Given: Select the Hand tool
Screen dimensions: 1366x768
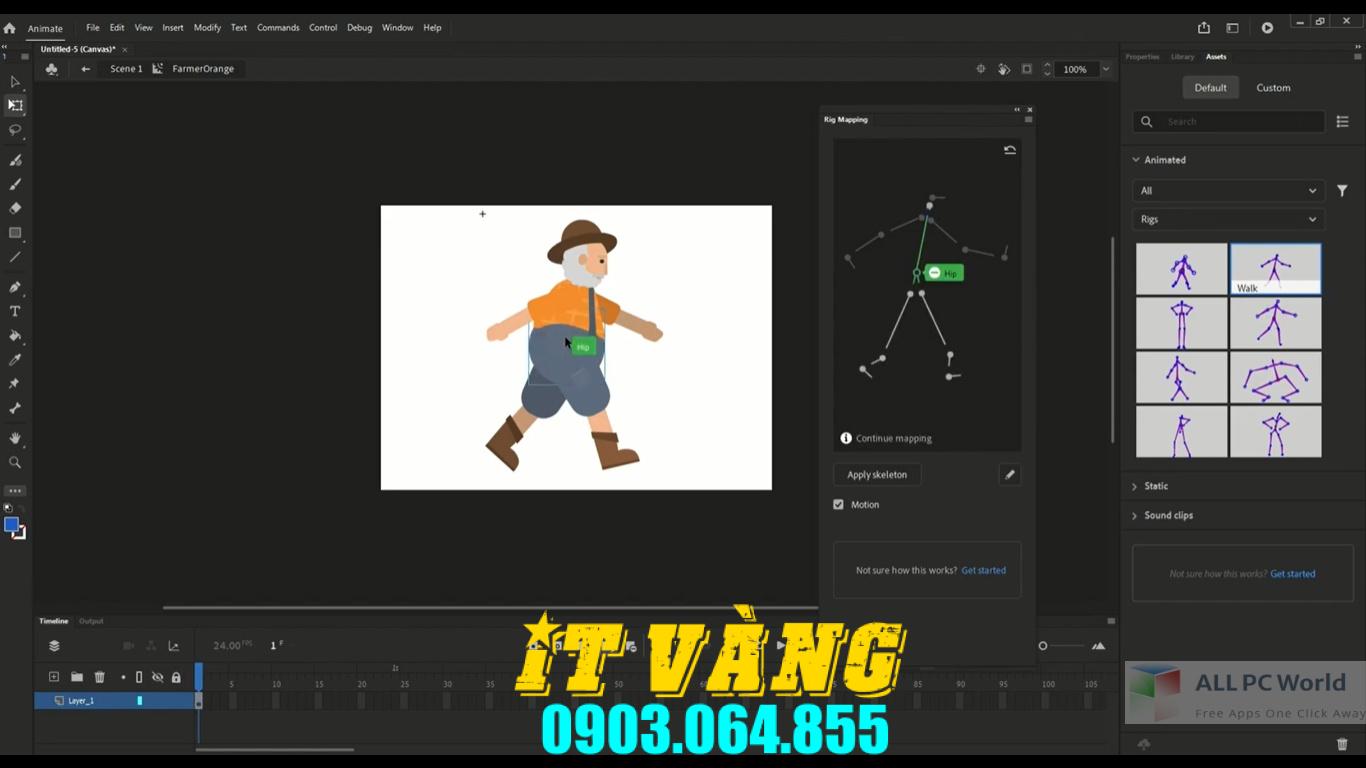Looking at the screenshot, I should [14, 437].
